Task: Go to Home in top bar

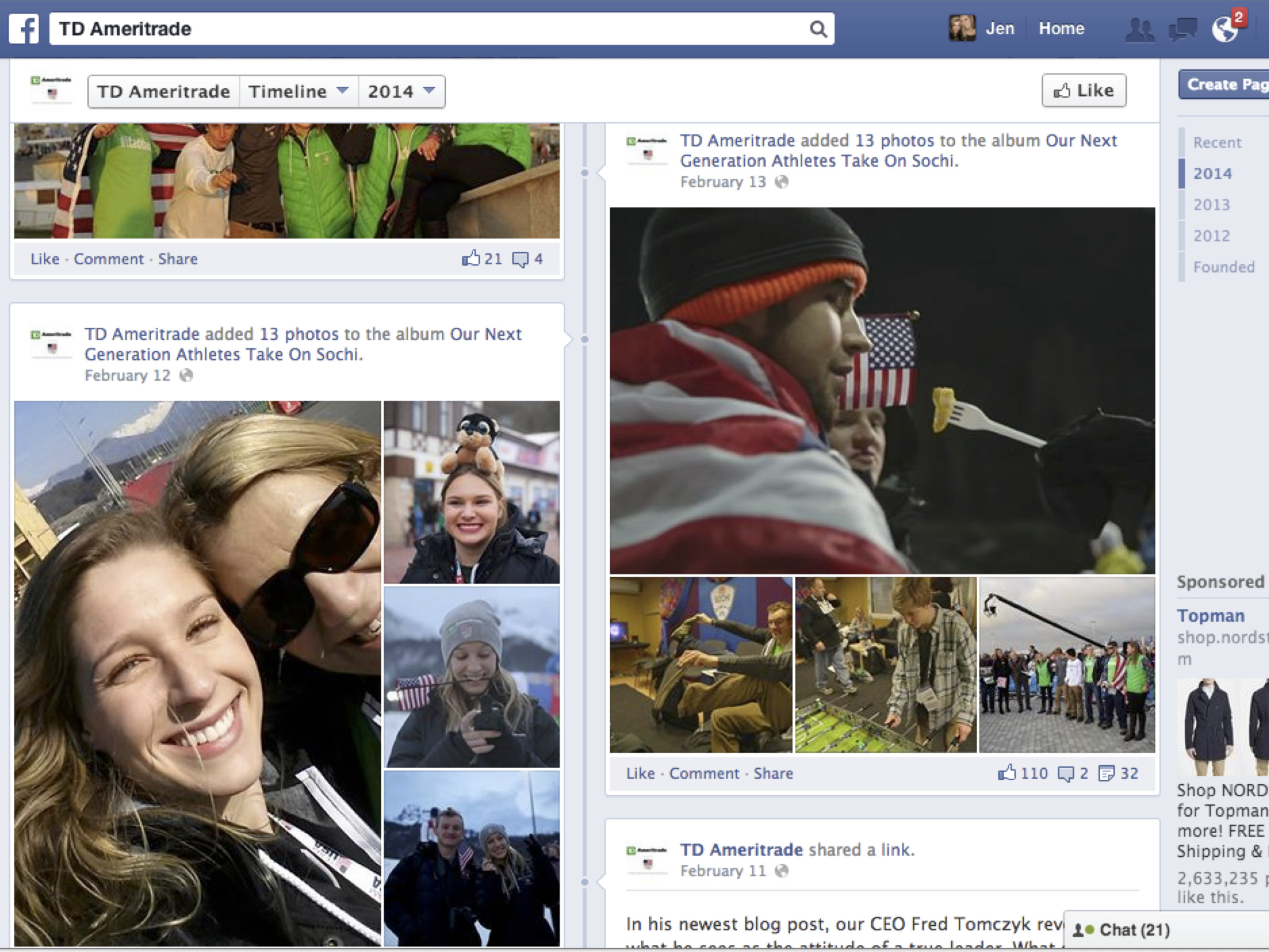Action: (1061, 29)
